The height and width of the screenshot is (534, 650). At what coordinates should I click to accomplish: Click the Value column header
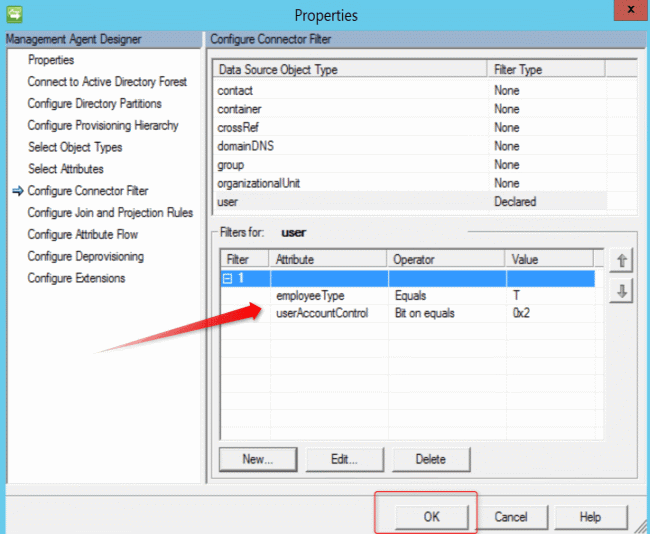550,260
